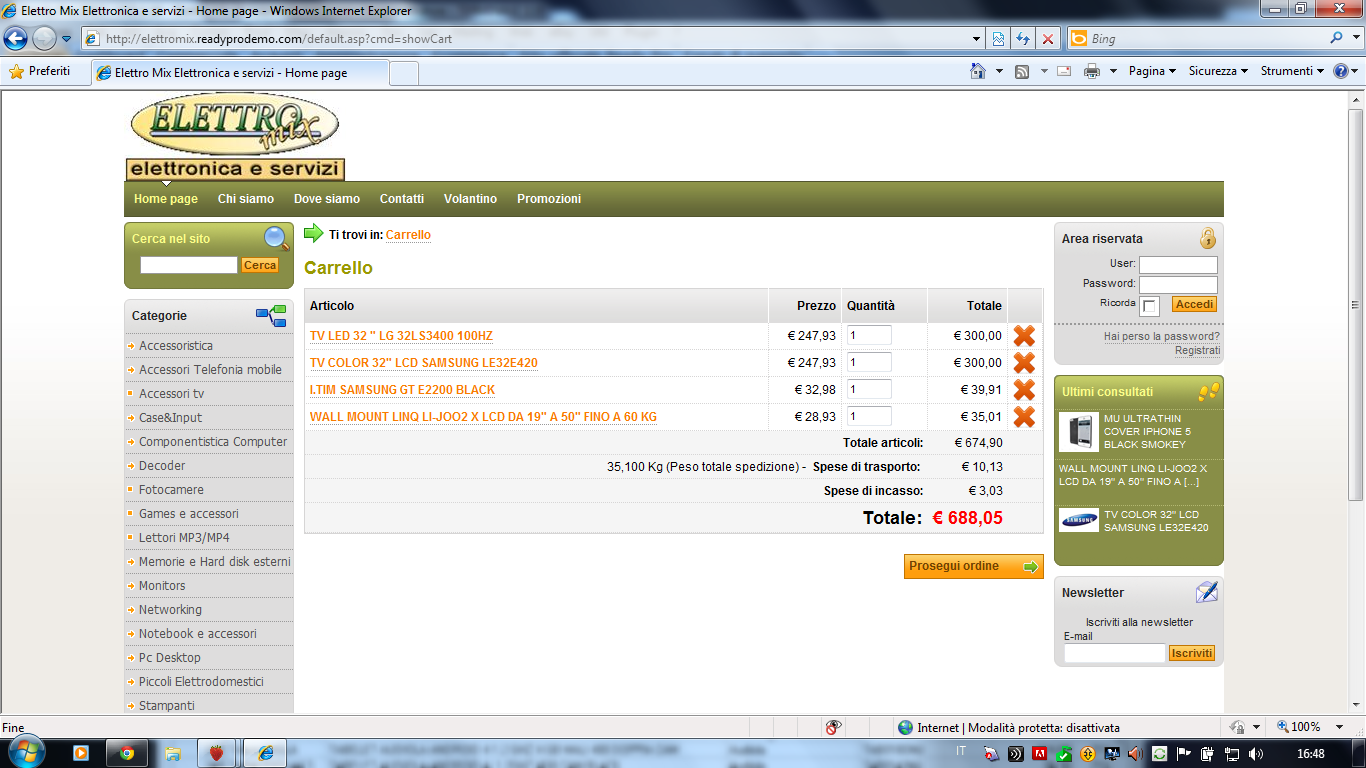Click the Newsletter pencil icon
Screen dimensions: 1366x768
pos(1207,592)
